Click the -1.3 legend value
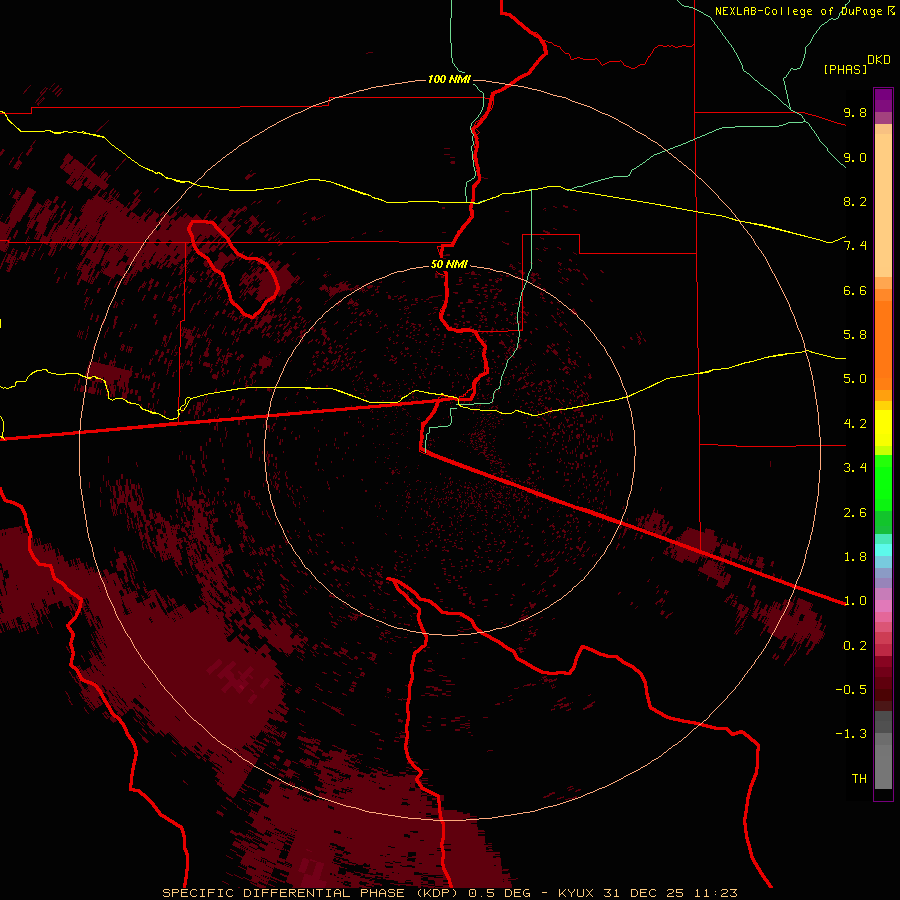The height and width of the screenshot is (900, 900). pyautogui.click(x=851, y=734)
